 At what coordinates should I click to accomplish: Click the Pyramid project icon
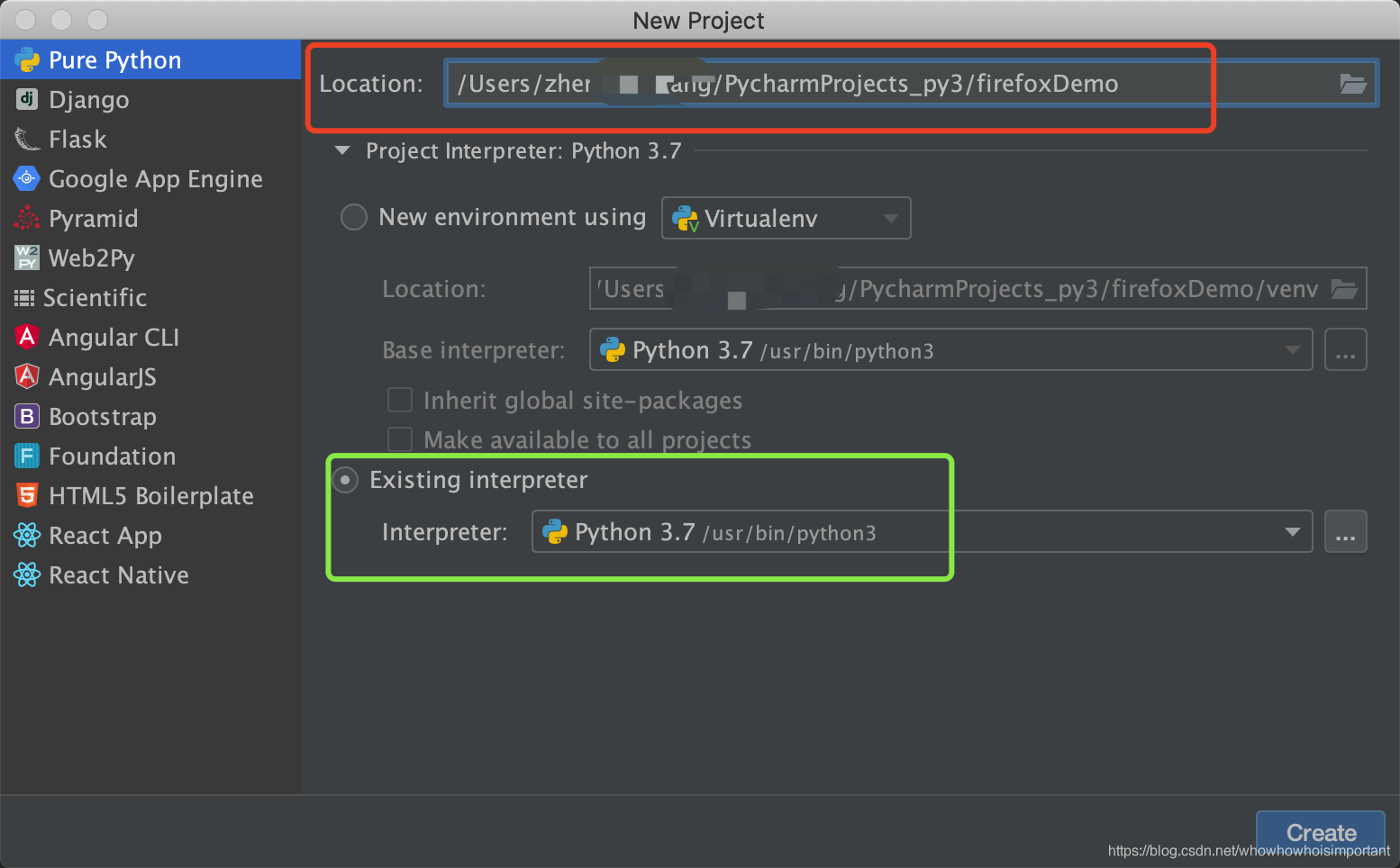pos(26,218)
